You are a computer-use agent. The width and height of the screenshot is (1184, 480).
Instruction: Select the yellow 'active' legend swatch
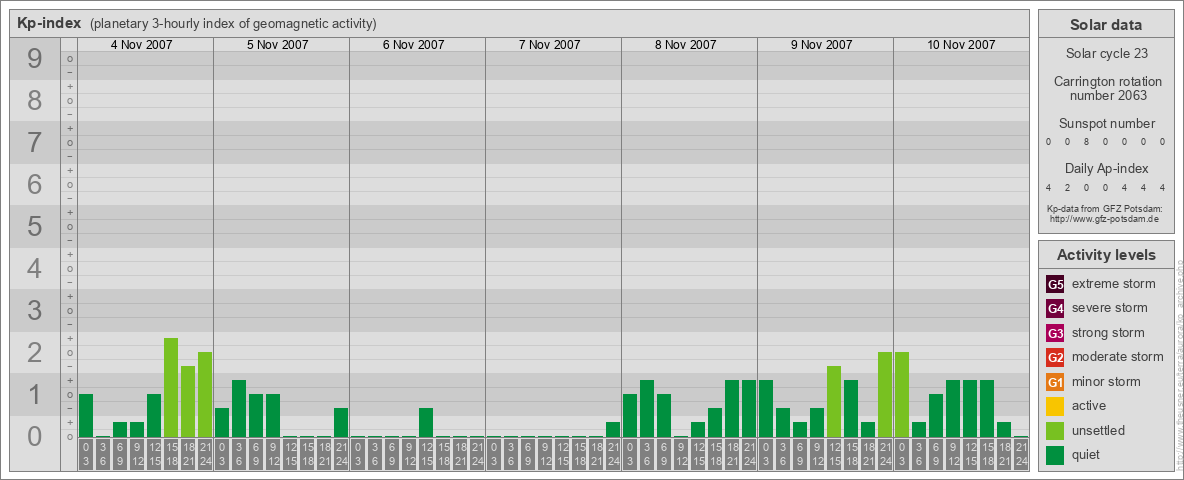(x=1055, y=406)
